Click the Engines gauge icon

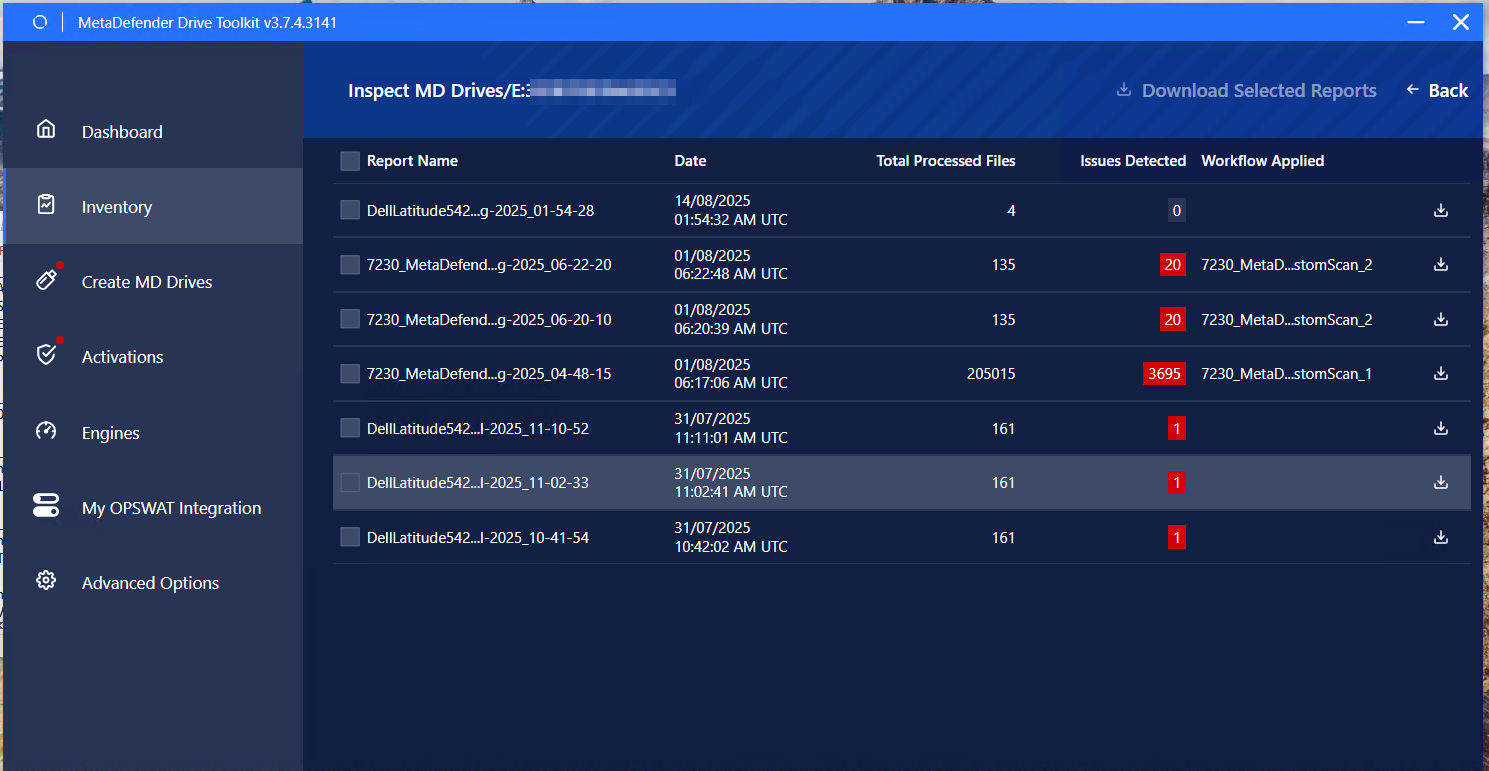(45, 431)
